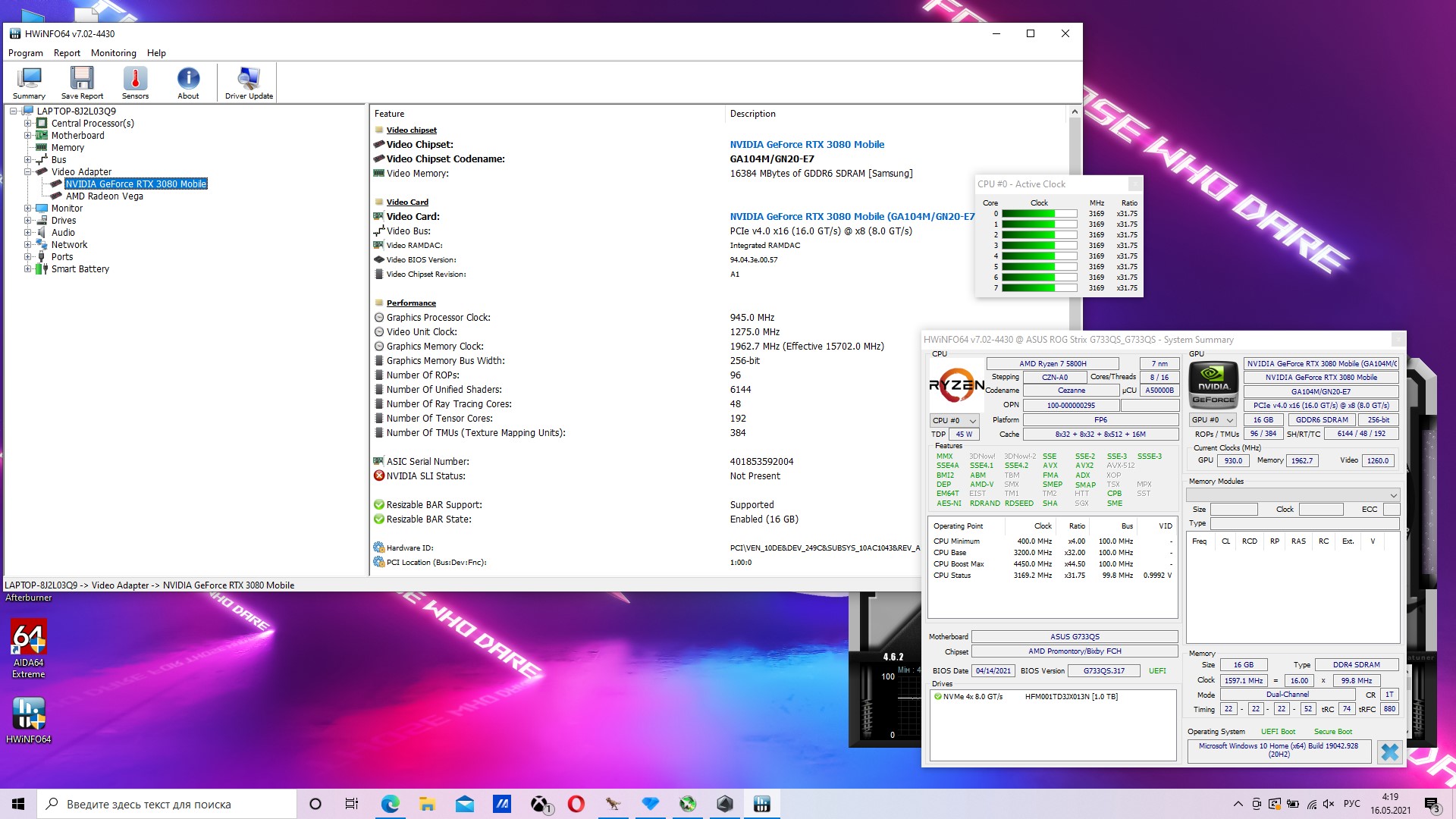Click the Hardware ID row
This screenshot has height=819, width=1456.
(x=648, y=548)
